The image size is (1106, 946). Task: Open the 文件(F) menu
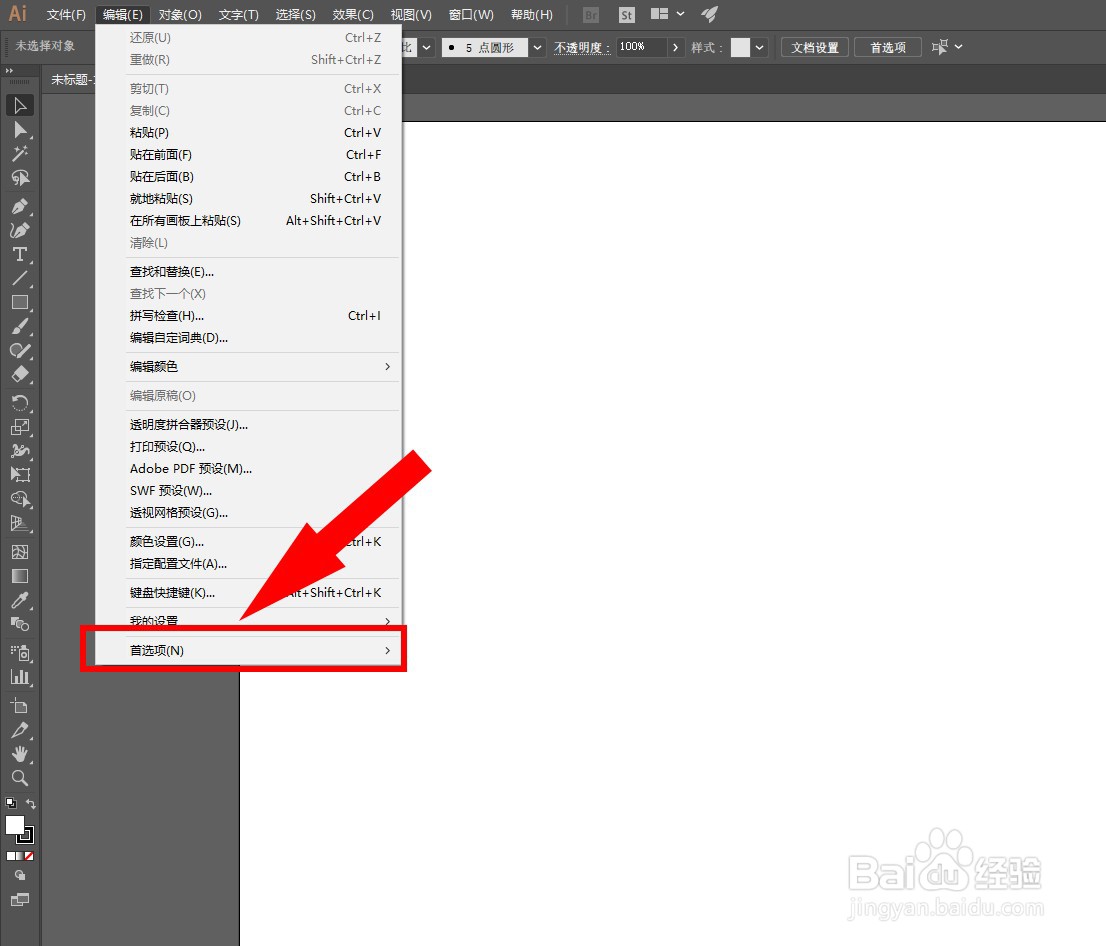tap(66, 15)
